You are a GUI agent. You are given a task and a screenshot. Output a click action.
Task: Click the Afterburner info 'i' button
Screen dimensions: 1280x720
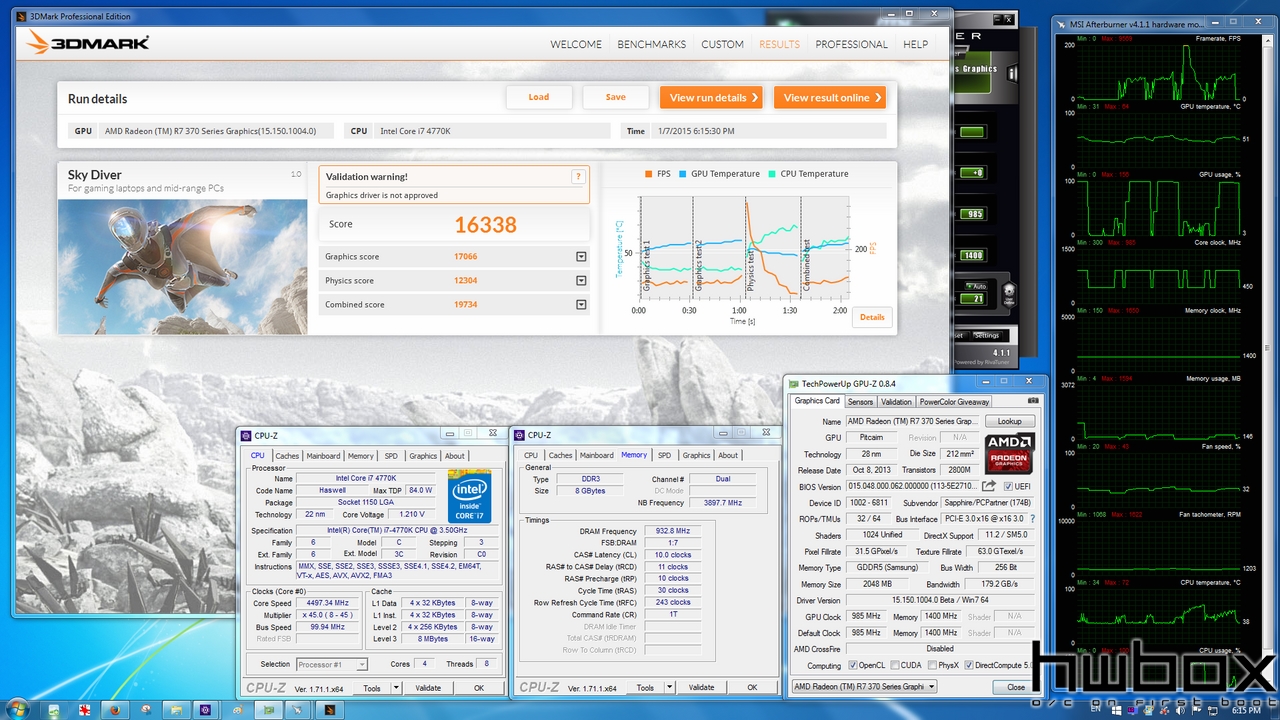tap(1010, 73)
